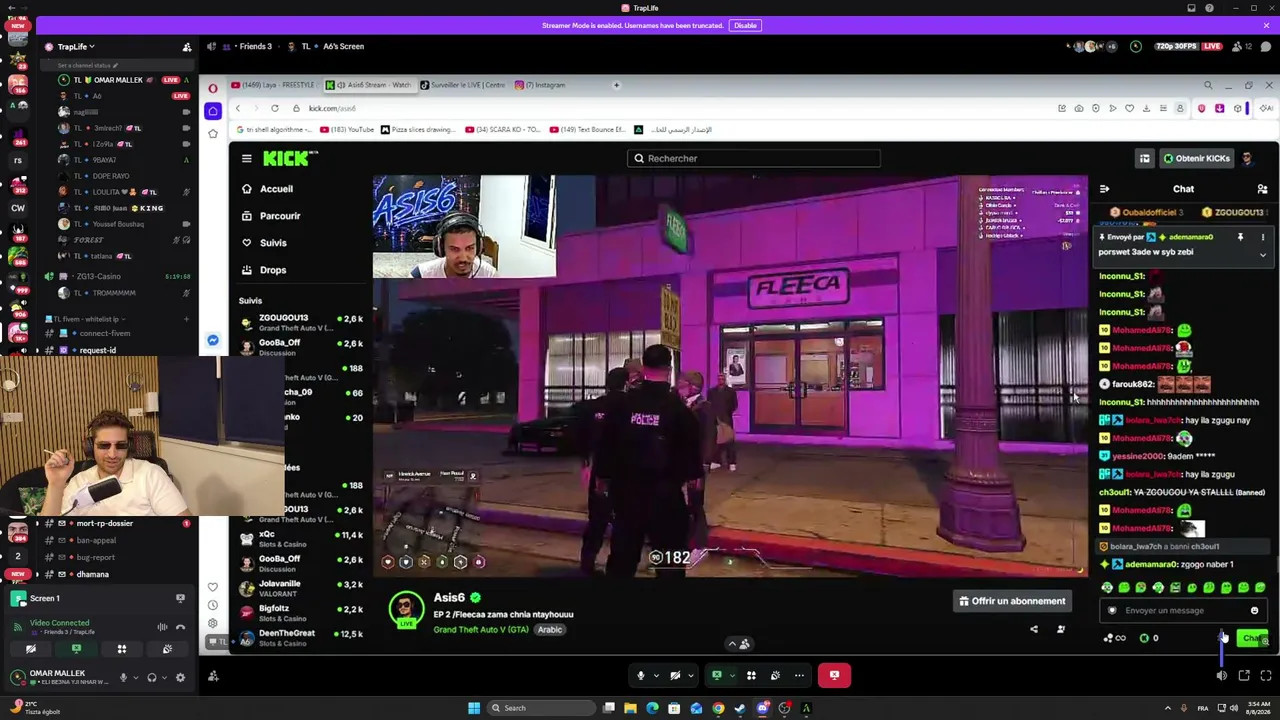Reload the kick.com page
The height and width of the screenshot is (720, 1280).
coord(274,108)
